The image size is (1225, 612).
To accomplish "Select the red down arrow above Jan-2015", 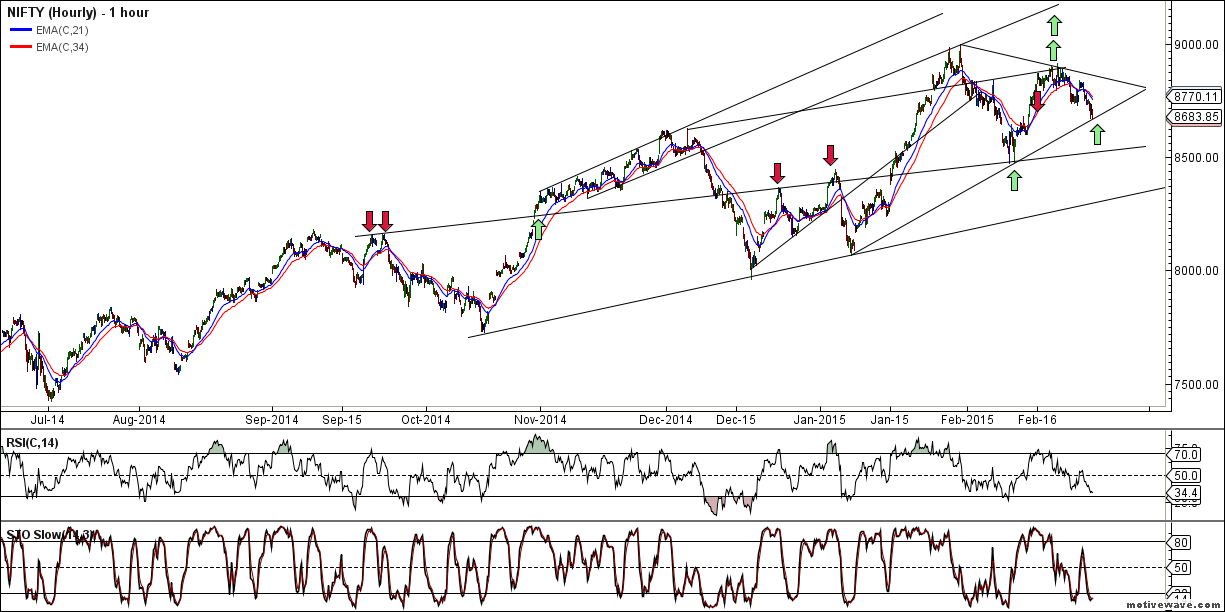I will pyautogui.click(x=830, y=154).
